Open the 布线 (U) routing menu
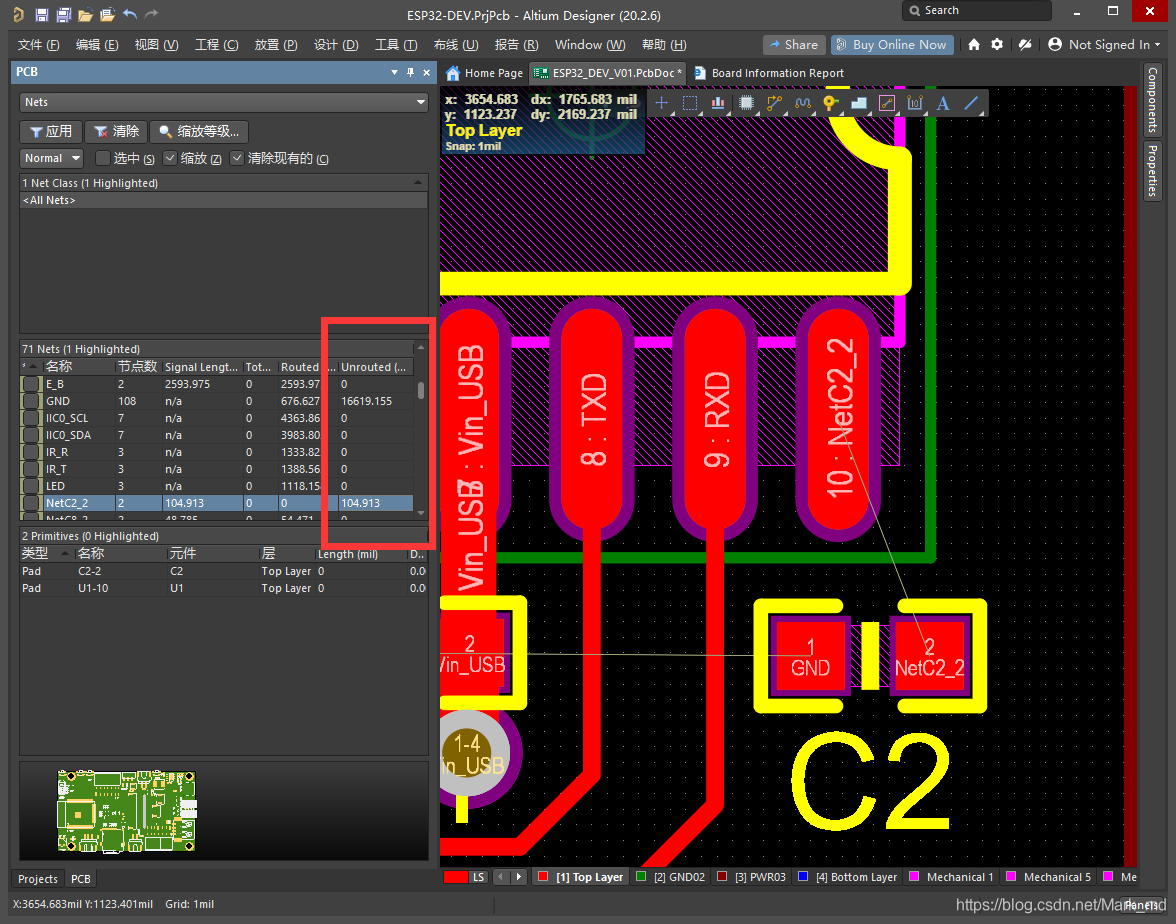The width and height of the screenshot is (1176, 924). click(x=456, y=45)
